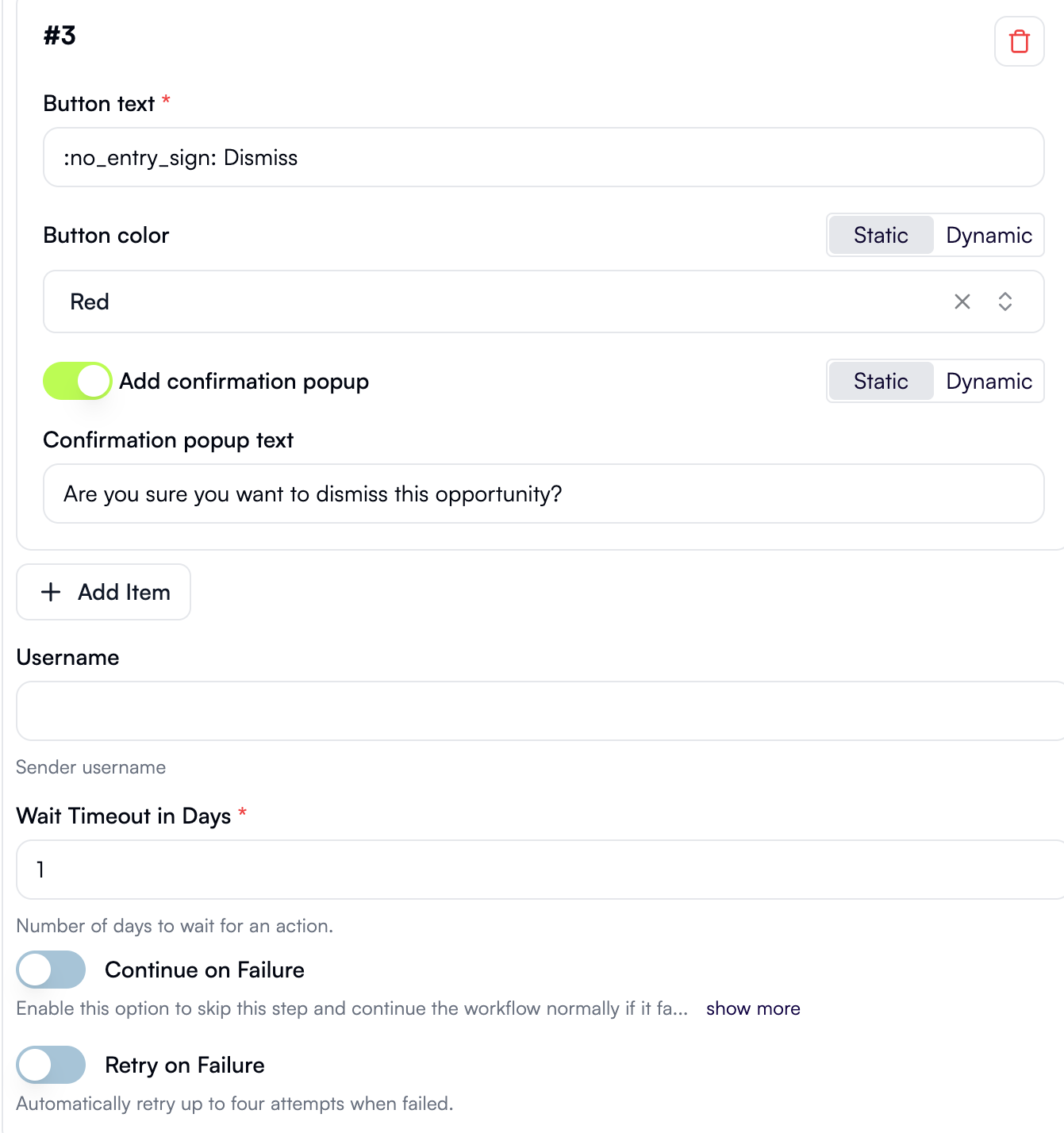
Task: Turn on Retry on Failure
Action: (x=51, y=1065)
